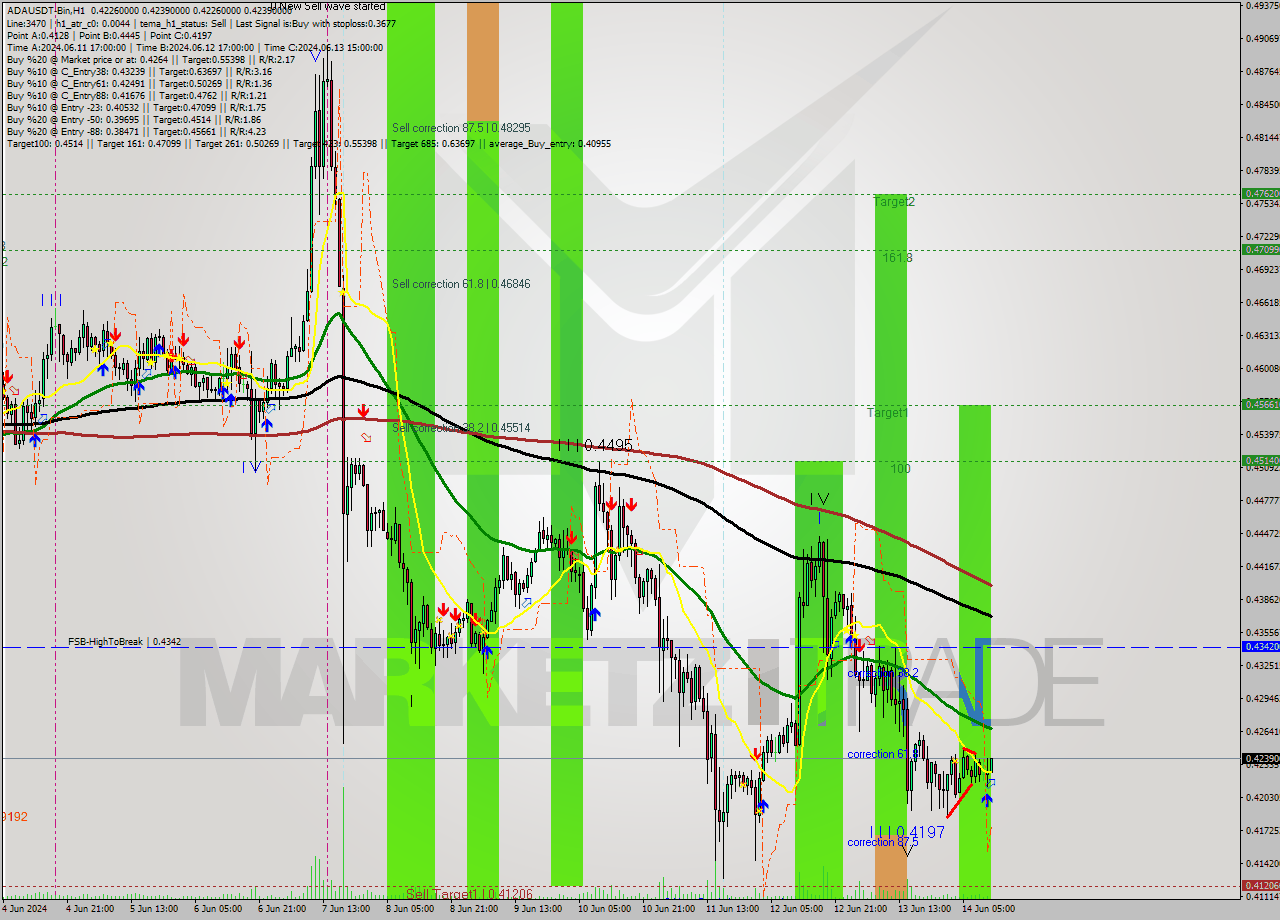Click the '100' Fibonacci level label
The image size is (1280, 920).
coord(901,468)
